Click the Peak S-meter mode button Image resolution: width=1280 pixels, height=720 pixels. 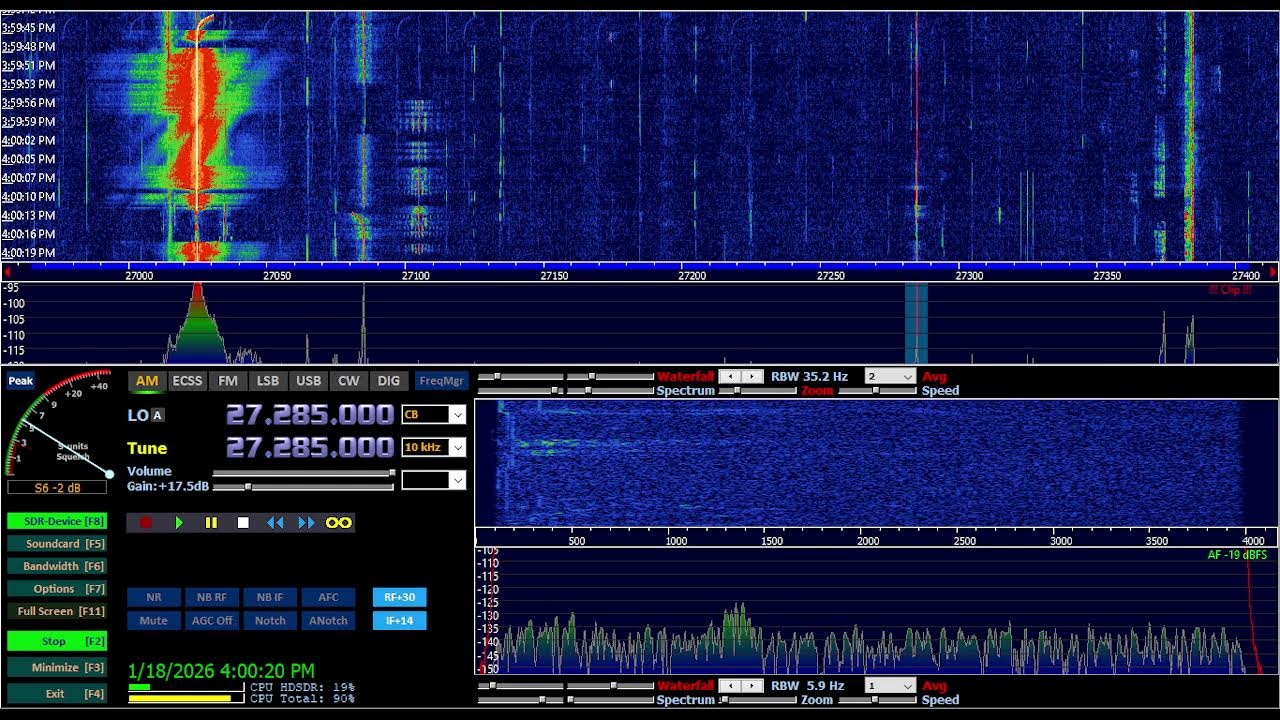(21, 381)
